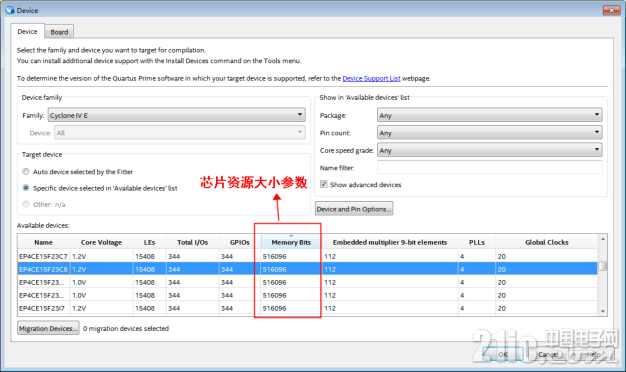Select device row EP4CE15F23C7

[x=307, y=256]
